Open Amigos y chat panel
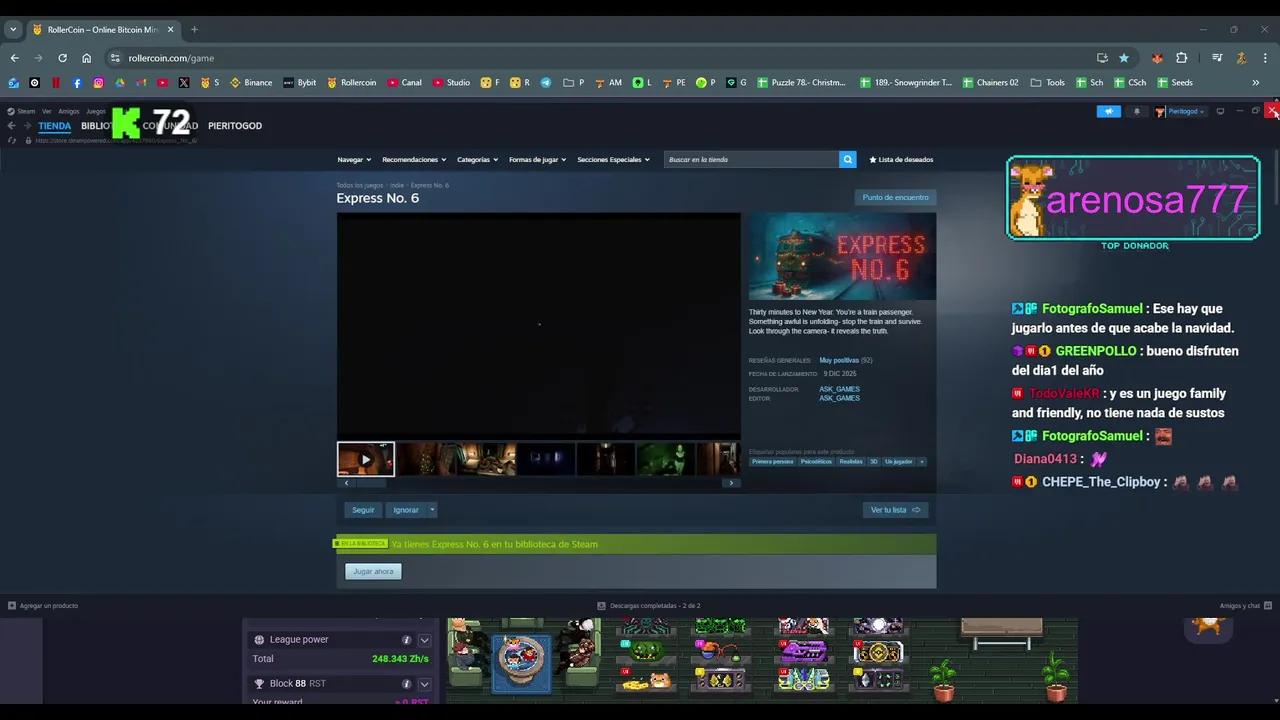Viewport: 1280px width, 720px height. pos(1240,605)
